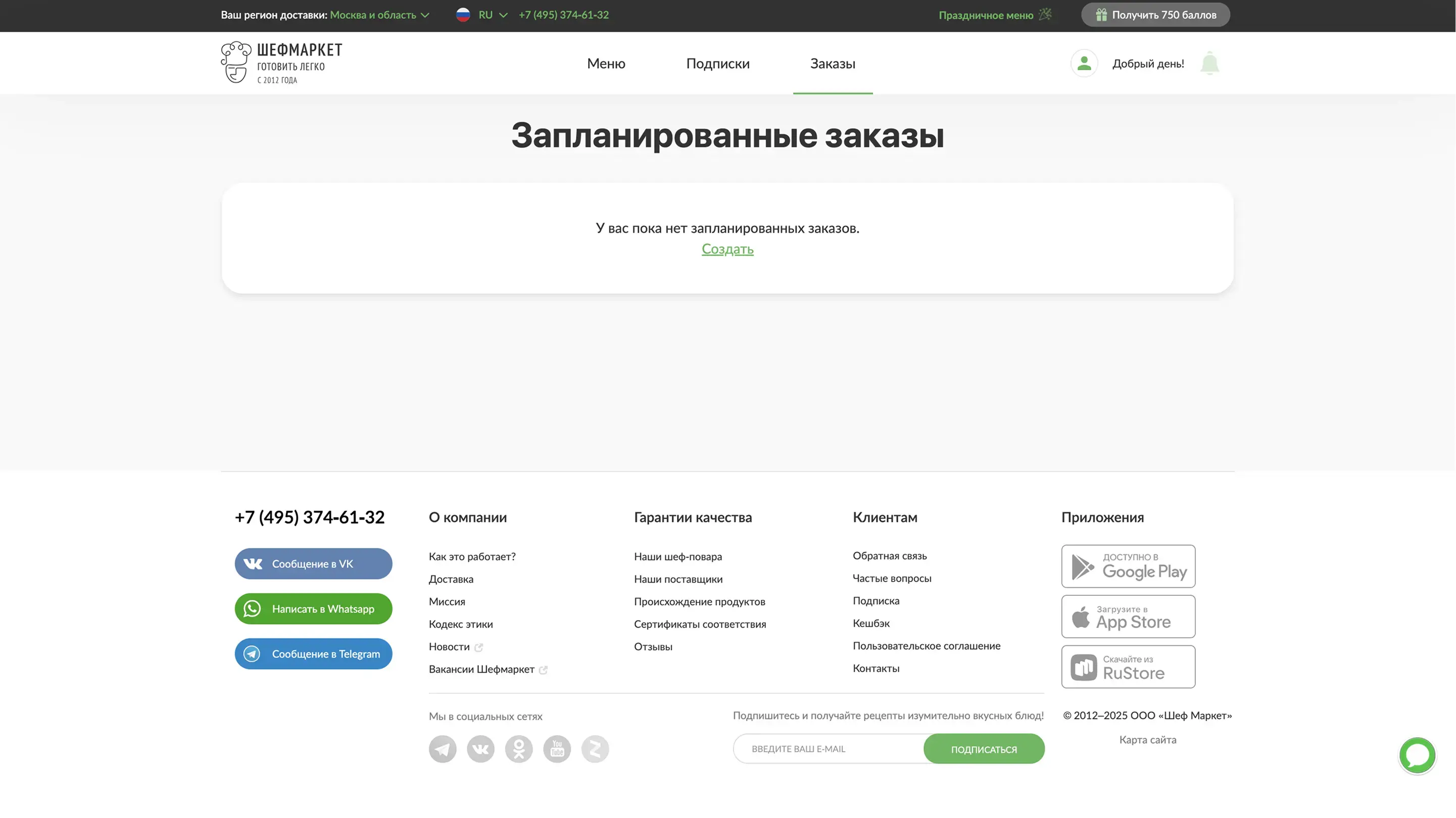Open the Odnoklassniki social icon
This screenshot has width=1456, height=818.
(x=519, y=749)
